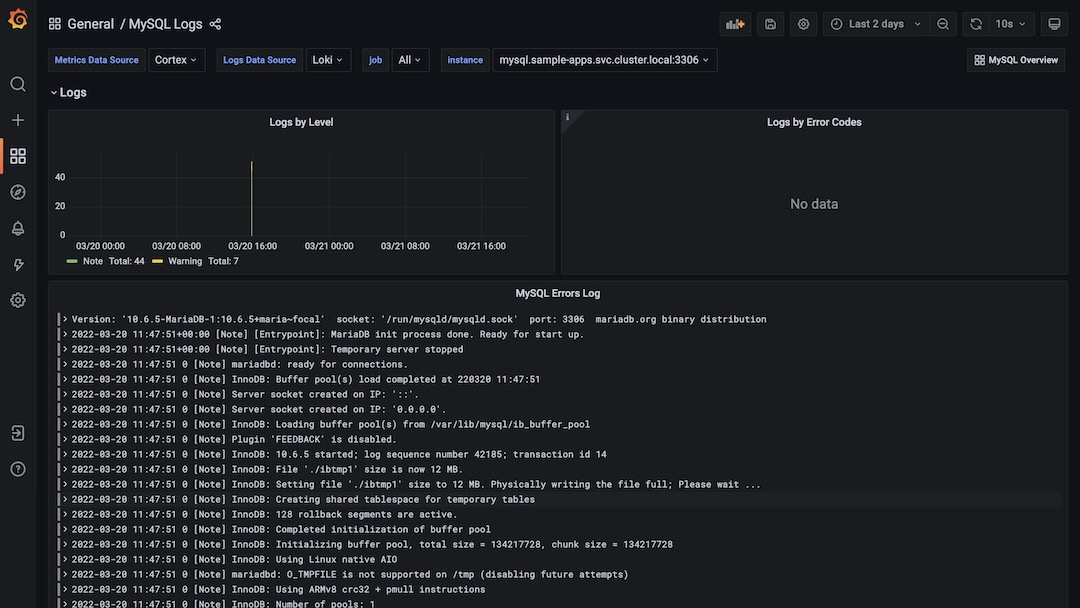Screen dimensions: 1080x608
Task: Open the MySQL Overview dashboard link
Action: 1016,60
